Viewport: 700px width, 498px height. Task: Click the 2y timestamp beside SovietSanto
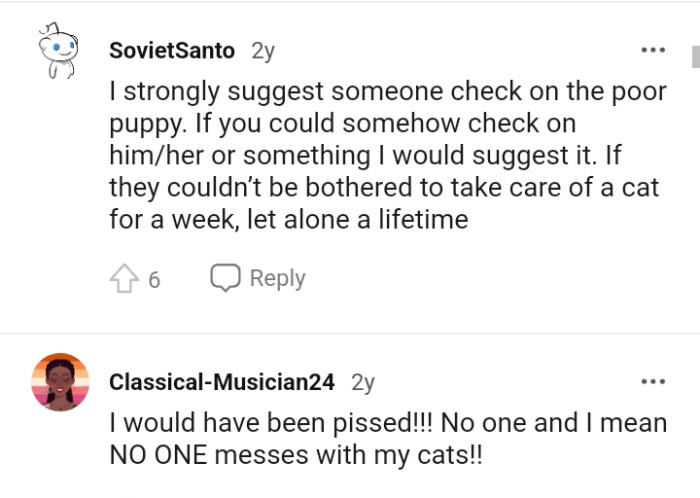pyautogui.click(x=263, y=50)
